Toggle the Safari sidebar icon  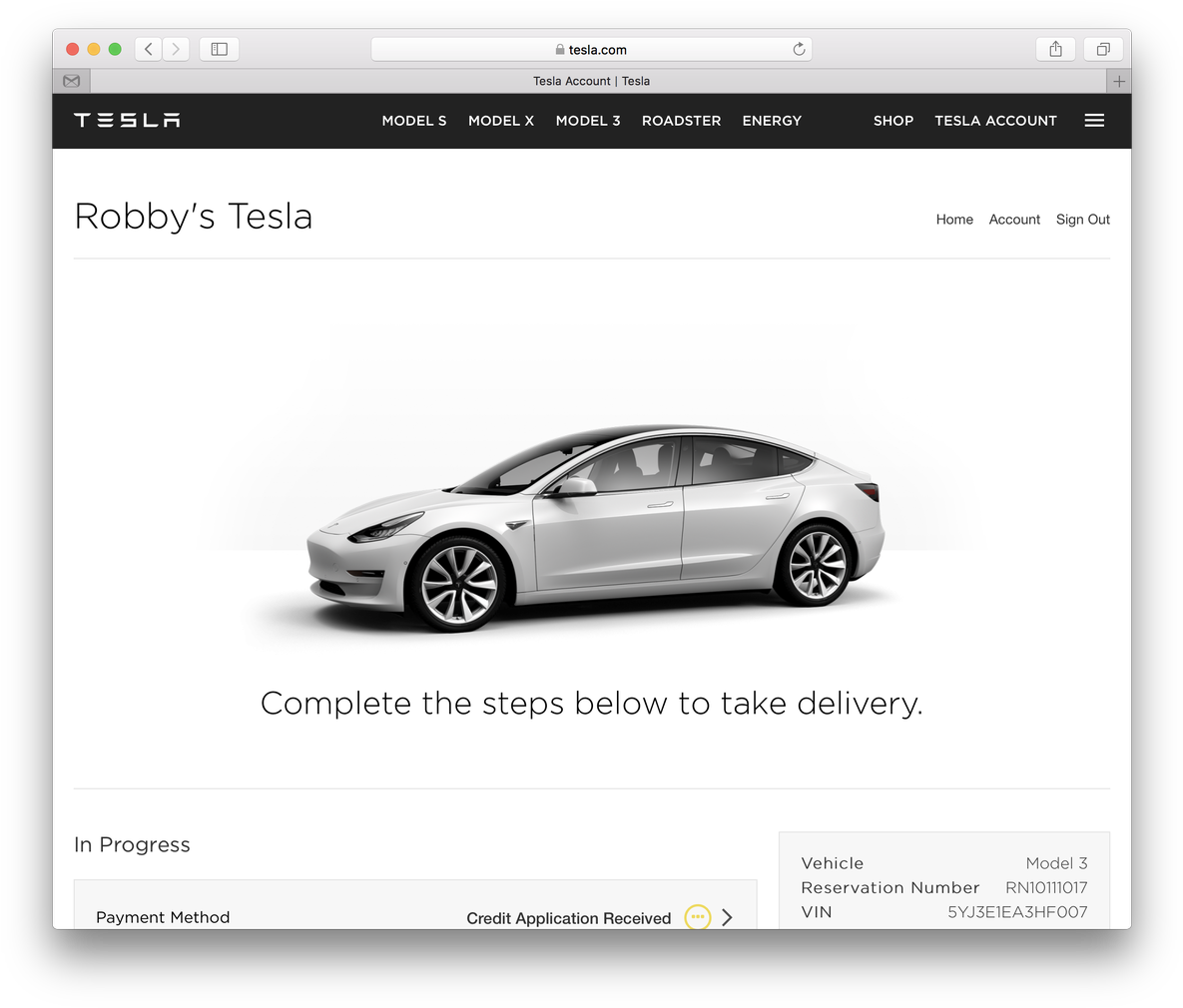(x=220, y=49)
